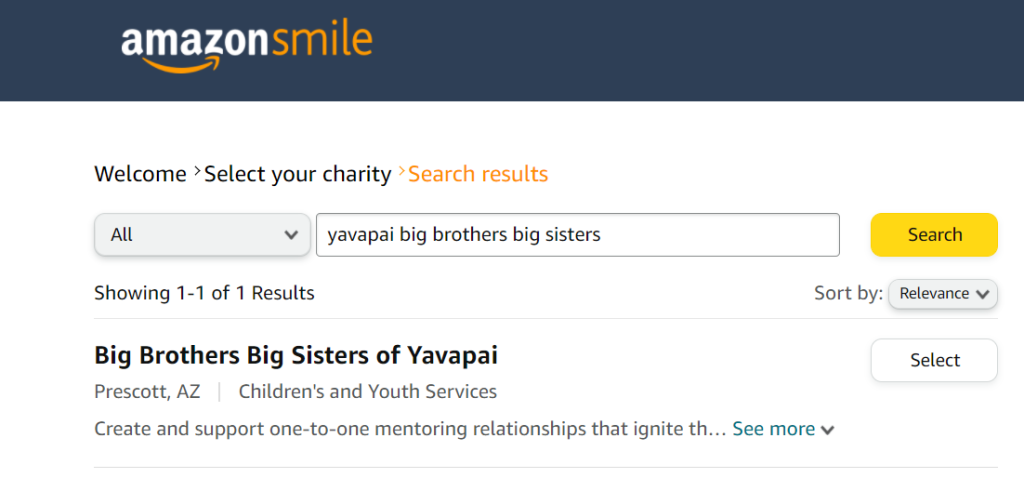Click the chevron after the Welcome breadcrumb
The image size is (1024, 491).
click(196, 172)
